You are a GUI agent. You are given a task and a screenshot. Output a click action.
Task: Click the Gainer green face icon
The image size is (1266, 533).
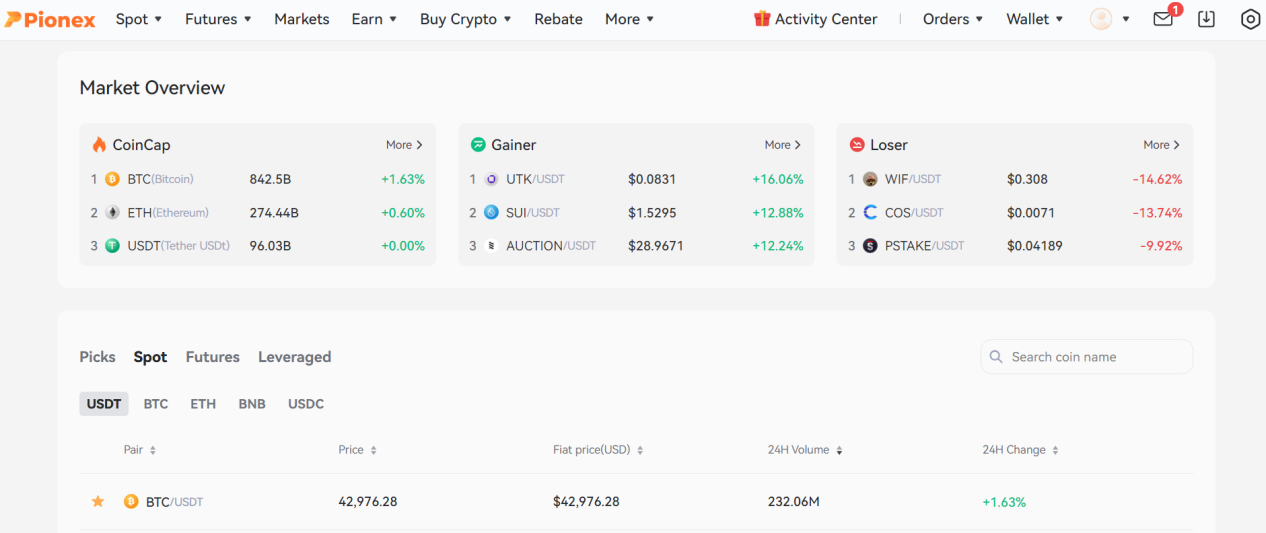[478, 145]
